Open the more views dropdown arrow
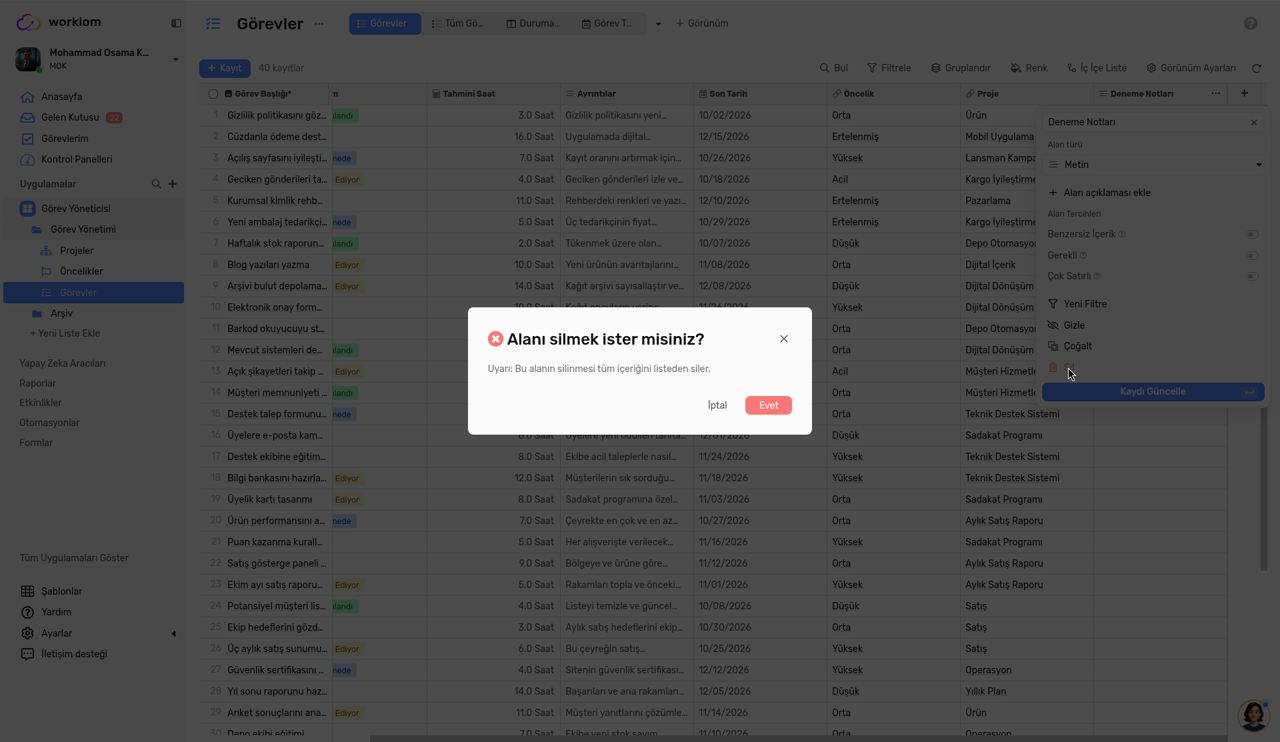Screen dimensions: 1280x742 [x=658, y=24]
